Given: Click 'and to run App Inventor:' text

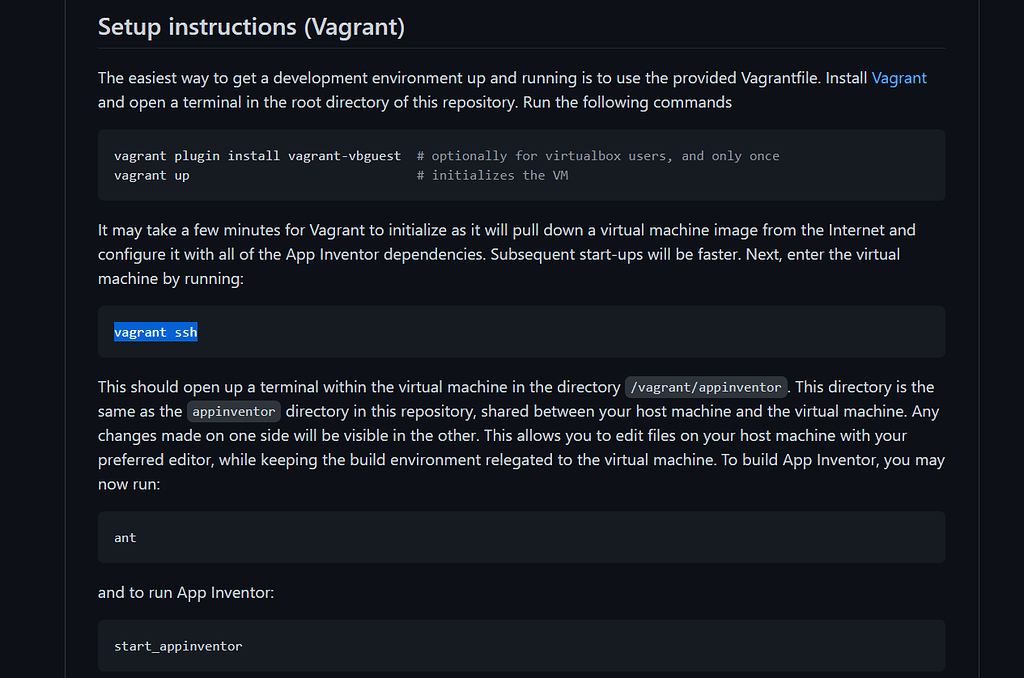Looking at the screenshot, I should (186, 593).
